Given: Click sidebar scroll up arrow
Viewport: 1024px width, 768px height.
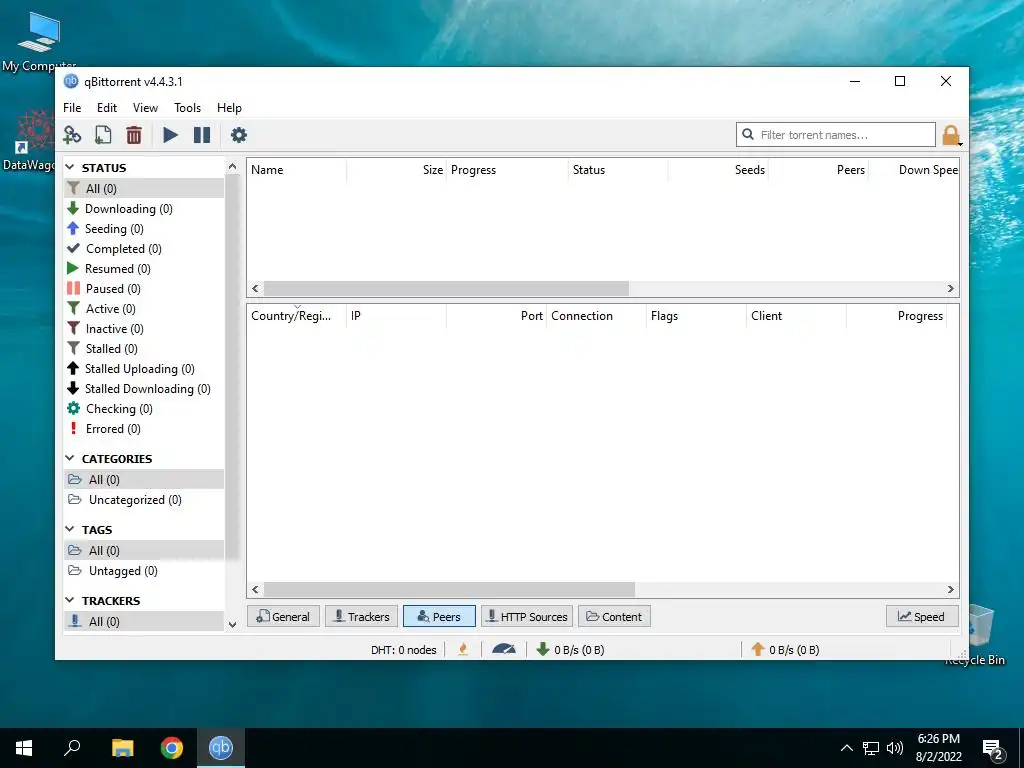Looking at the screenshot, I should pyautogui.click(x=232, y=167).
